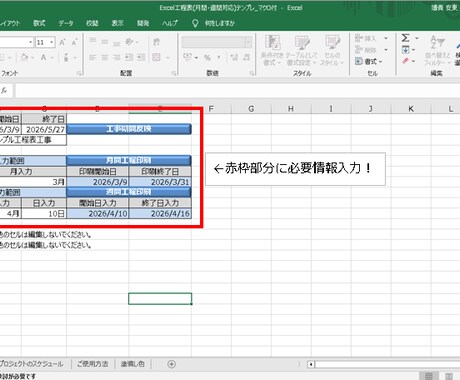This screenshot has height=380, width=460.
Task: Apply the percent style
Action: (207, 57)
